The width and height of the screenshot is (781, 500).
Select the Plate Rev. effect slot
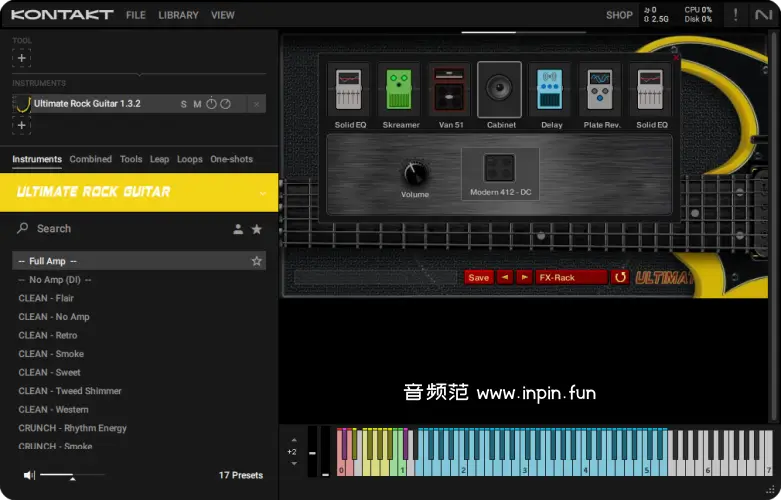[600, 90]
